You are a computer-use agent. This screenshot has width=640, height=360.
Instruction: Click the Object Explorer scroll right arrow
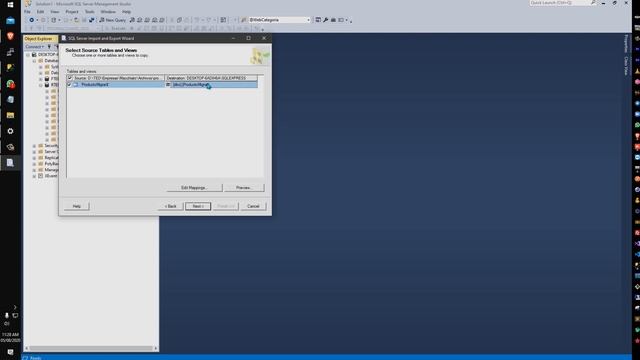coord(156,349)
